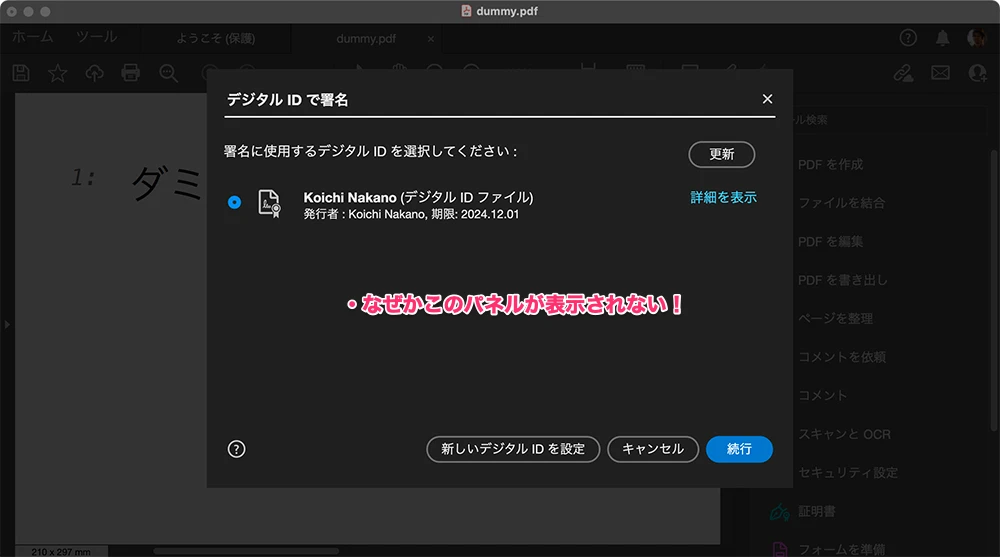Screen dimensions: 1000x557
Task: Switch to the ホーム tab
Action: point(33,38)
